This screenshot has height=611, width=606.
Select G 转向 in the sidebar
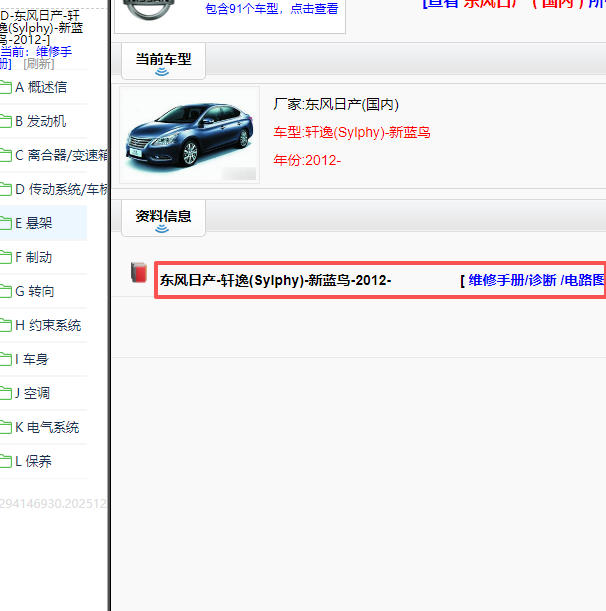click(x=35, y=291)
